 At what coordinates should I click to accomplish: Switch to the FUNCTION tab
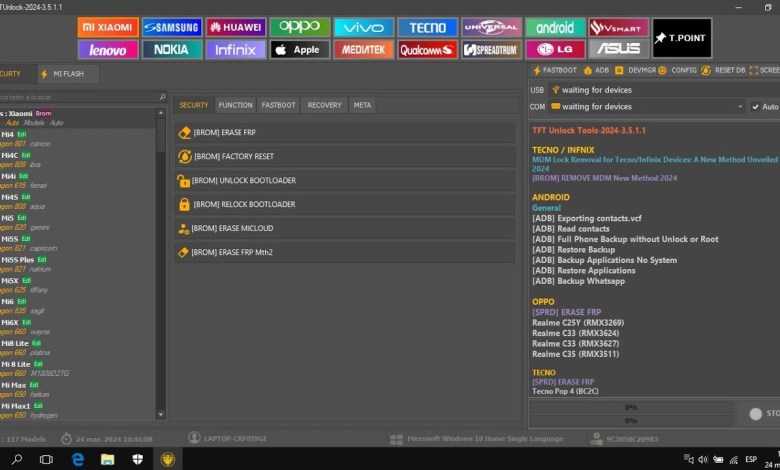pyautogui.click(x=235, y=105)
